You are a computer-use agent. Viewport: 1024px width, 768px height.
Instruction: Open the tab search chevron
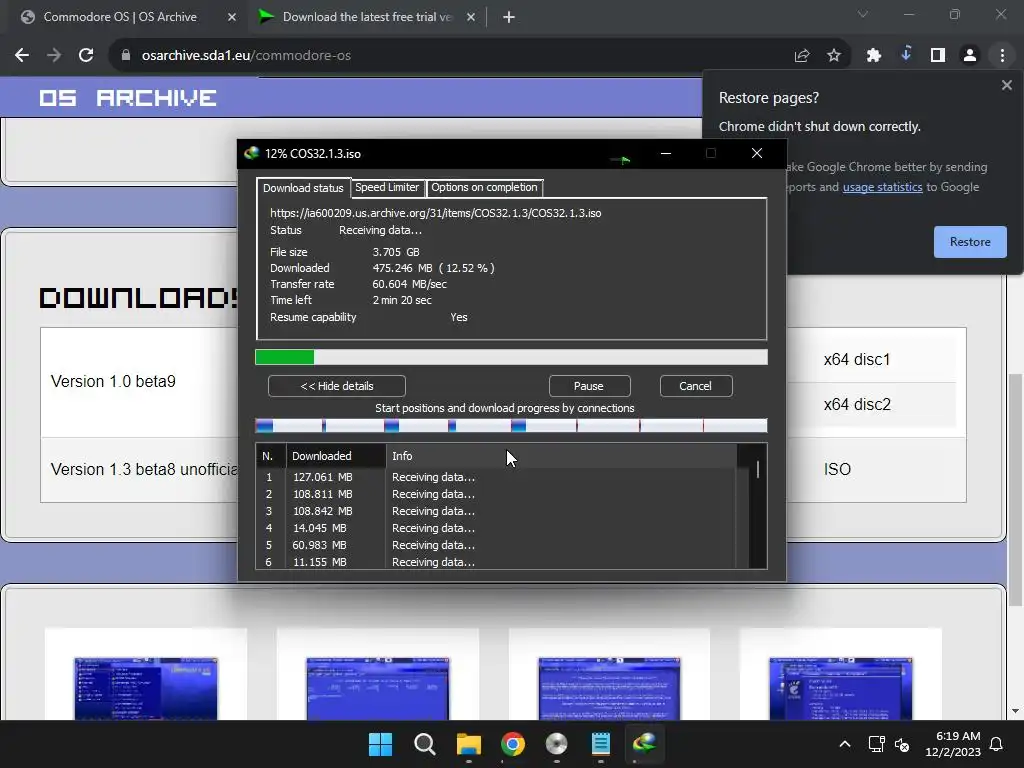[x=863, y=14]
